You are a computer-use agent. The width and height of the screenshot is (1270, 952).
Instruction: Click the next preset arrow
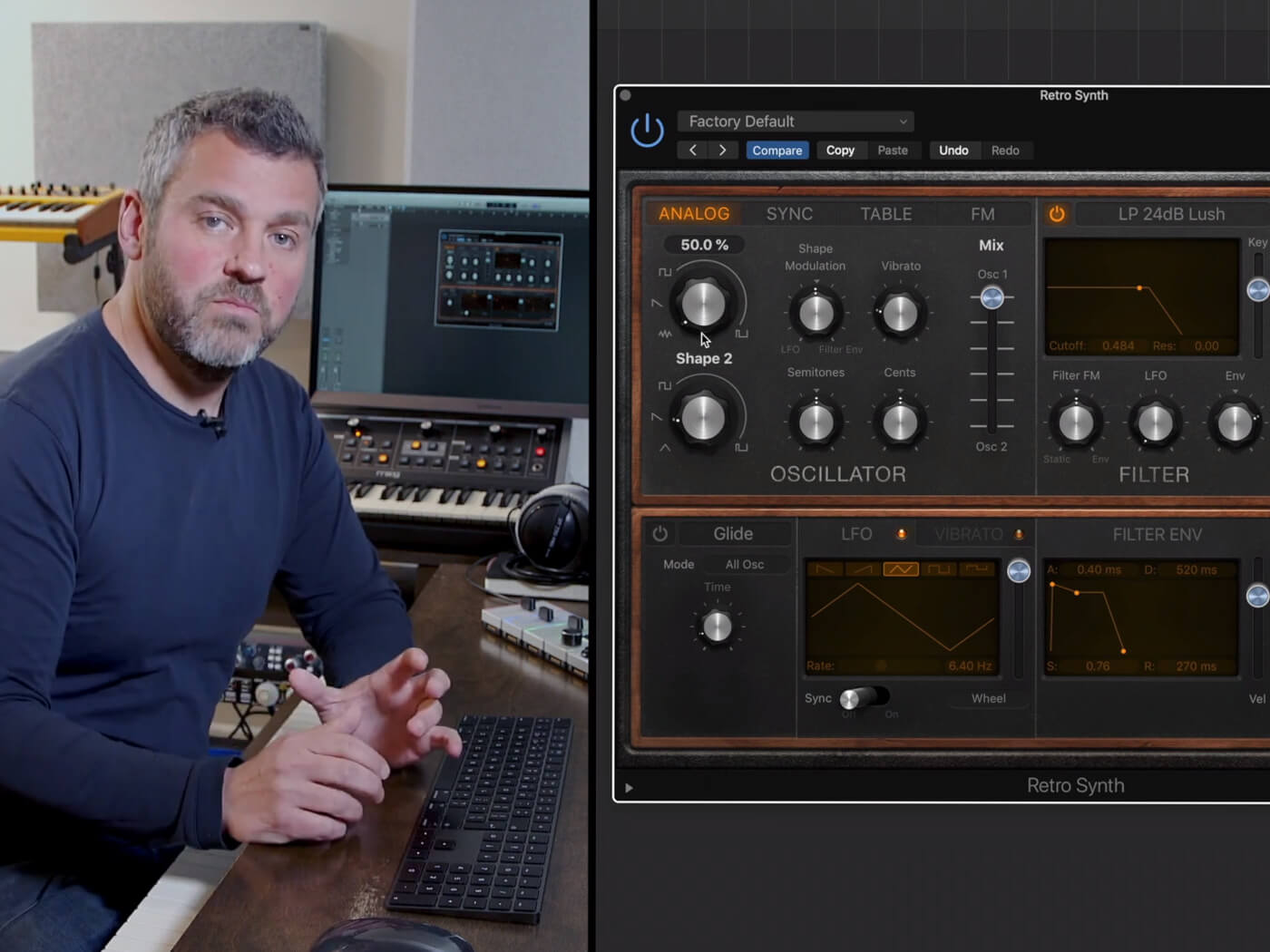pyautogui.click(x=723, y=150)
